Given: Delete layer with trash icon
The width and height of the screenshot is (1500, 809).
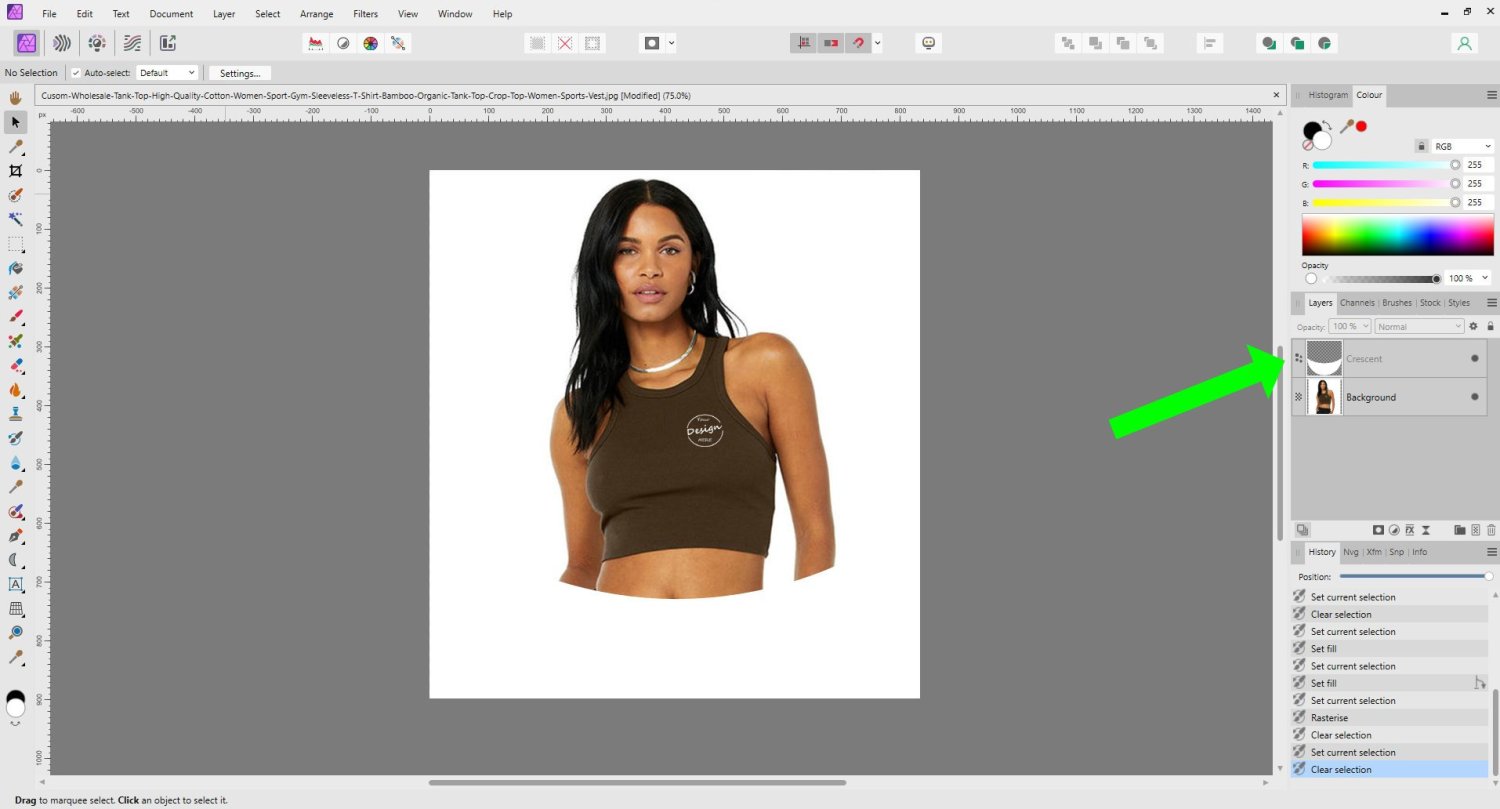Looking at the screenshot, I should (x=1491, y=530).
